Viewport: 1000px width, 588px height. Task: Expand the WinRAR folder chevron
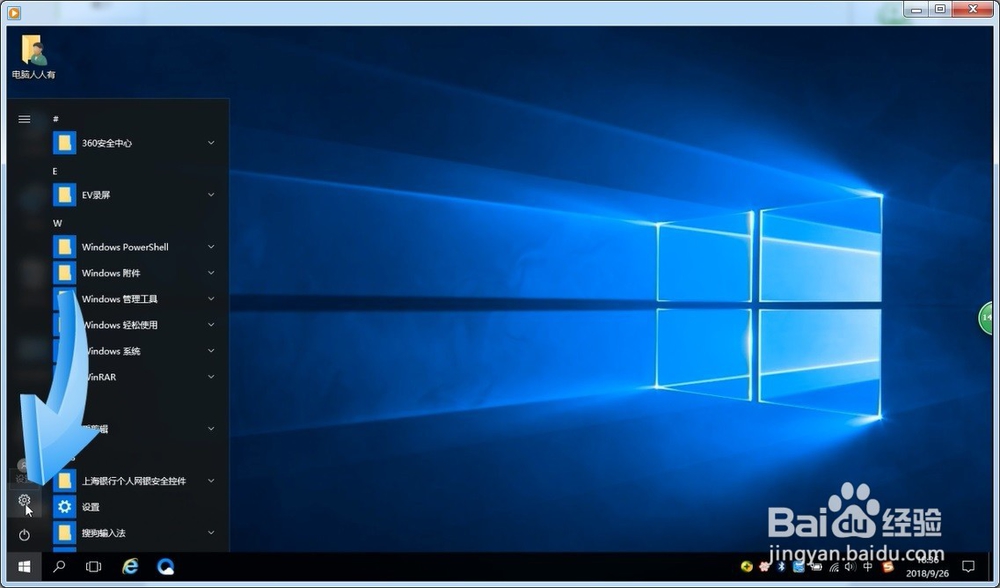[x=211, y=377]
